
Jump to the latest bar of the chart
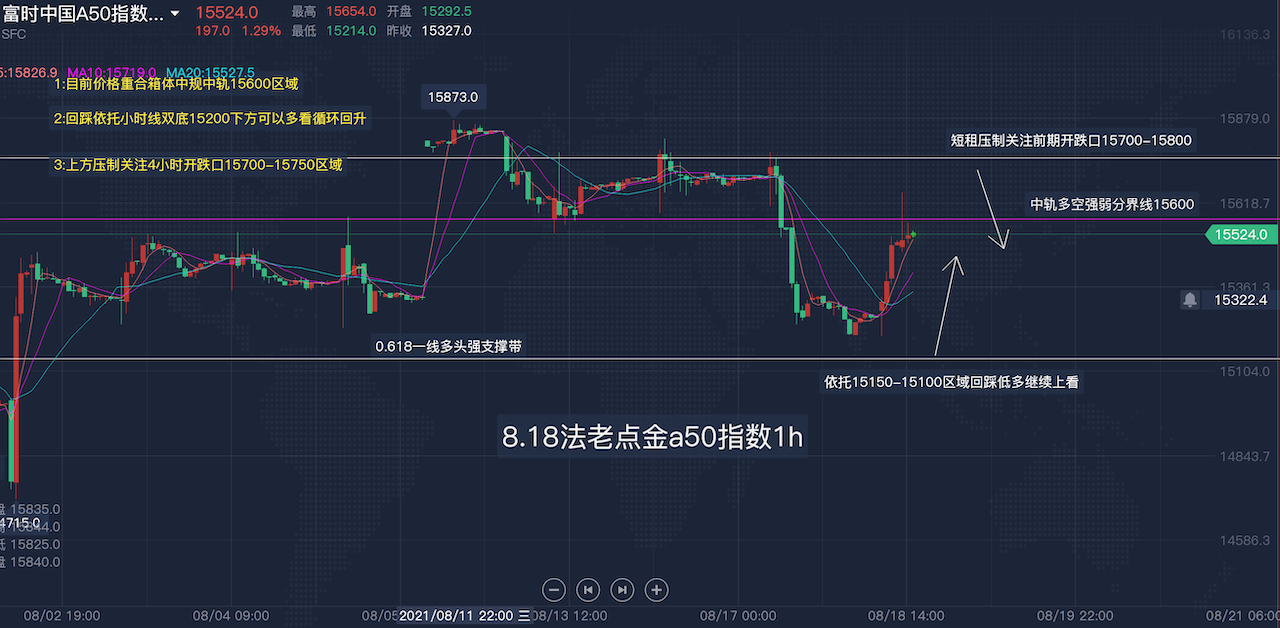click(622, 589)
